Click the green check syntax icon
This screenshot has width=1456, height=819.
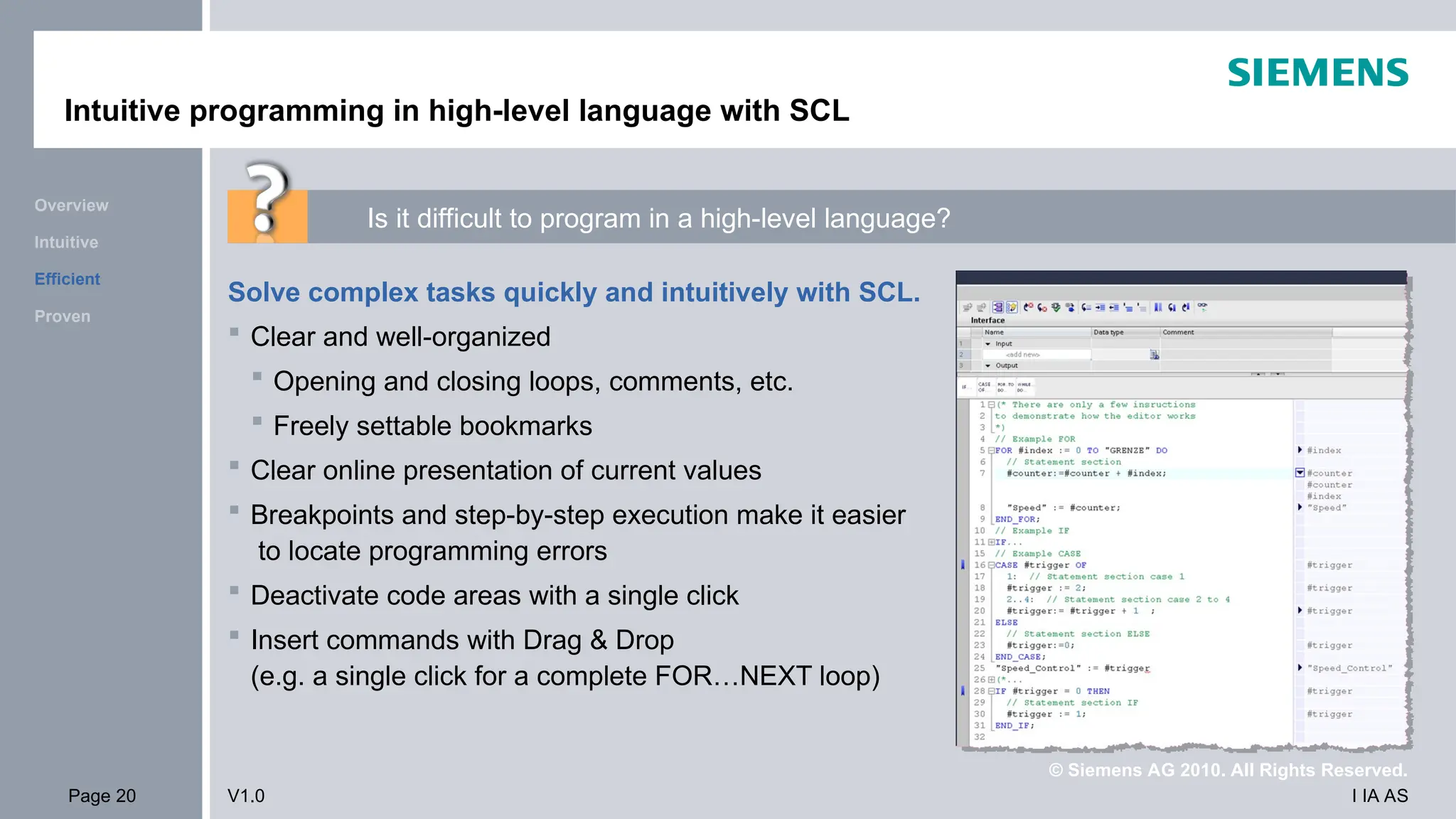(1056, 307)
